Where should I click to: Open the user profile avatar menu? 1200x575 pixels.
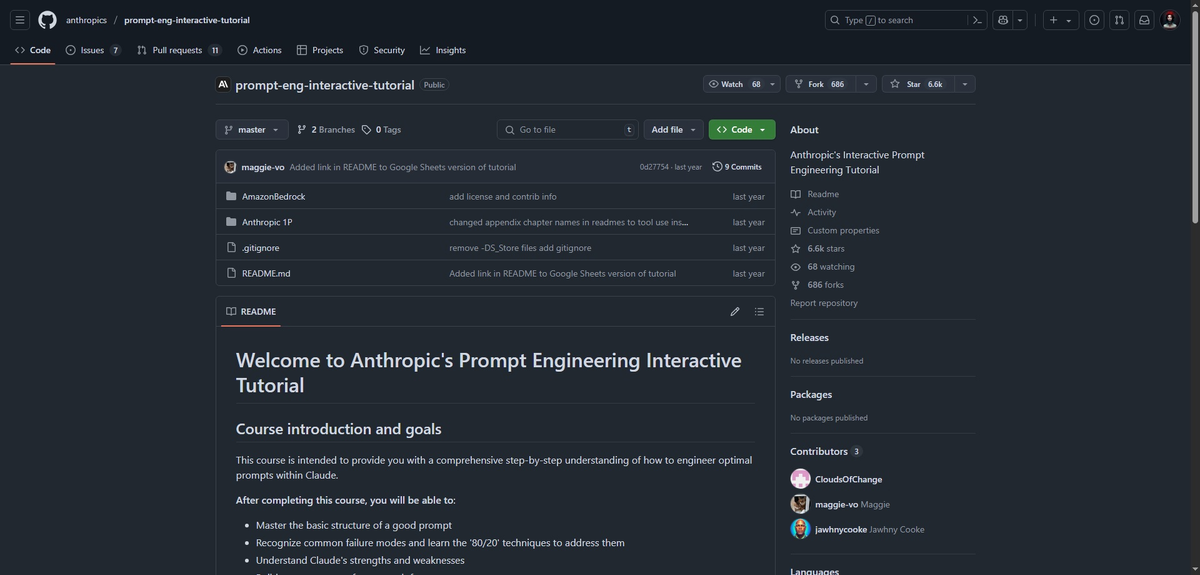tap(1170, 20)
